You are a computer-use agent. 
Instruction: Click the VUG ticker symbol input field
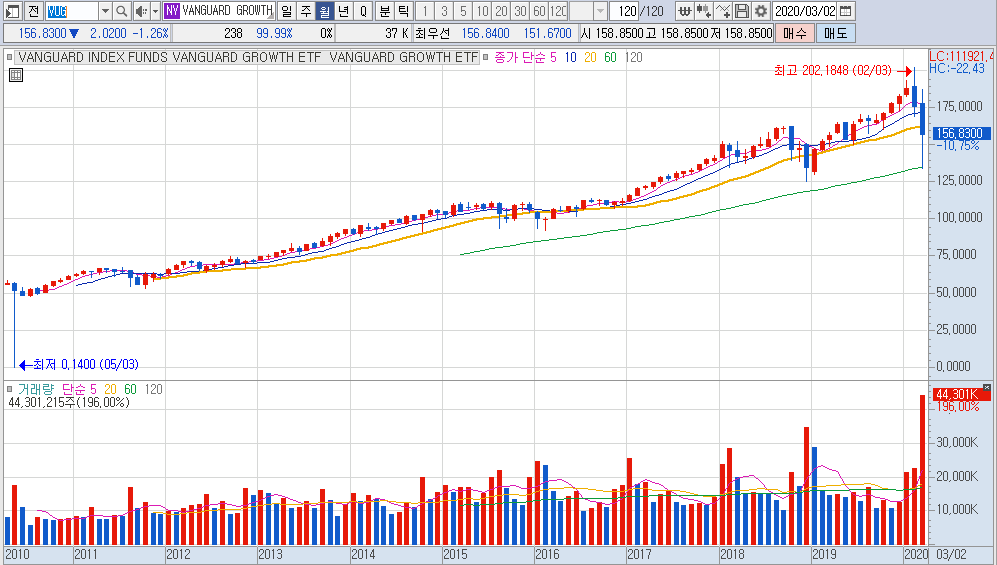(x=71, y=11)
